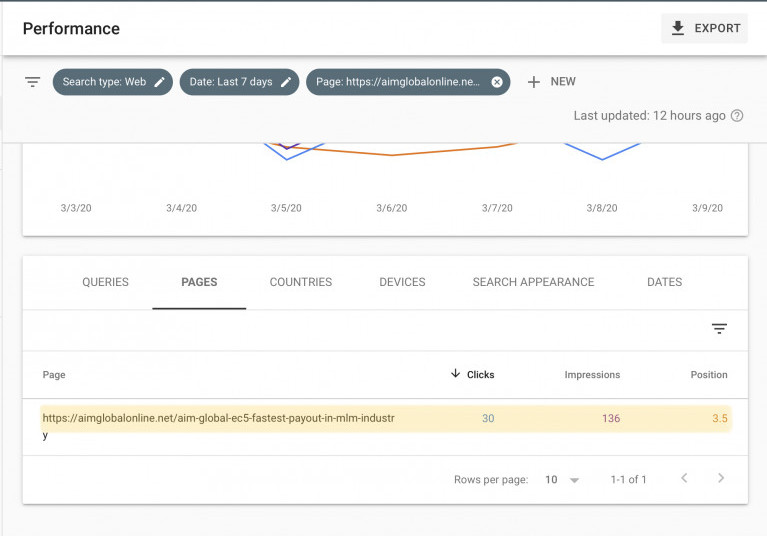Click the 3/7/20 chart date label
This screenshot has width=767, height=536.
497,208
